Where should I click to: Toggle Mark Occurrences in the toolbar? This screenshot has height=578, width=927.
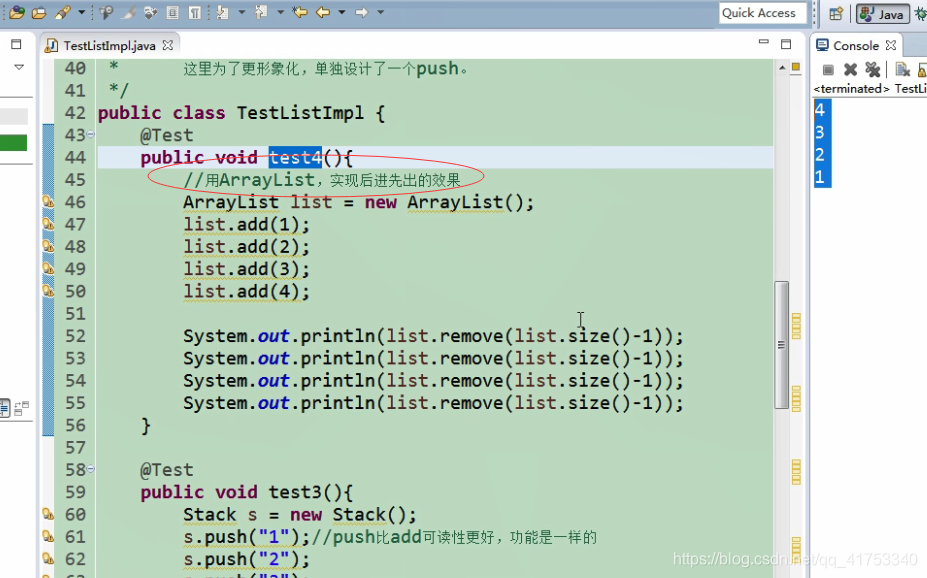(x=128, y=12)
